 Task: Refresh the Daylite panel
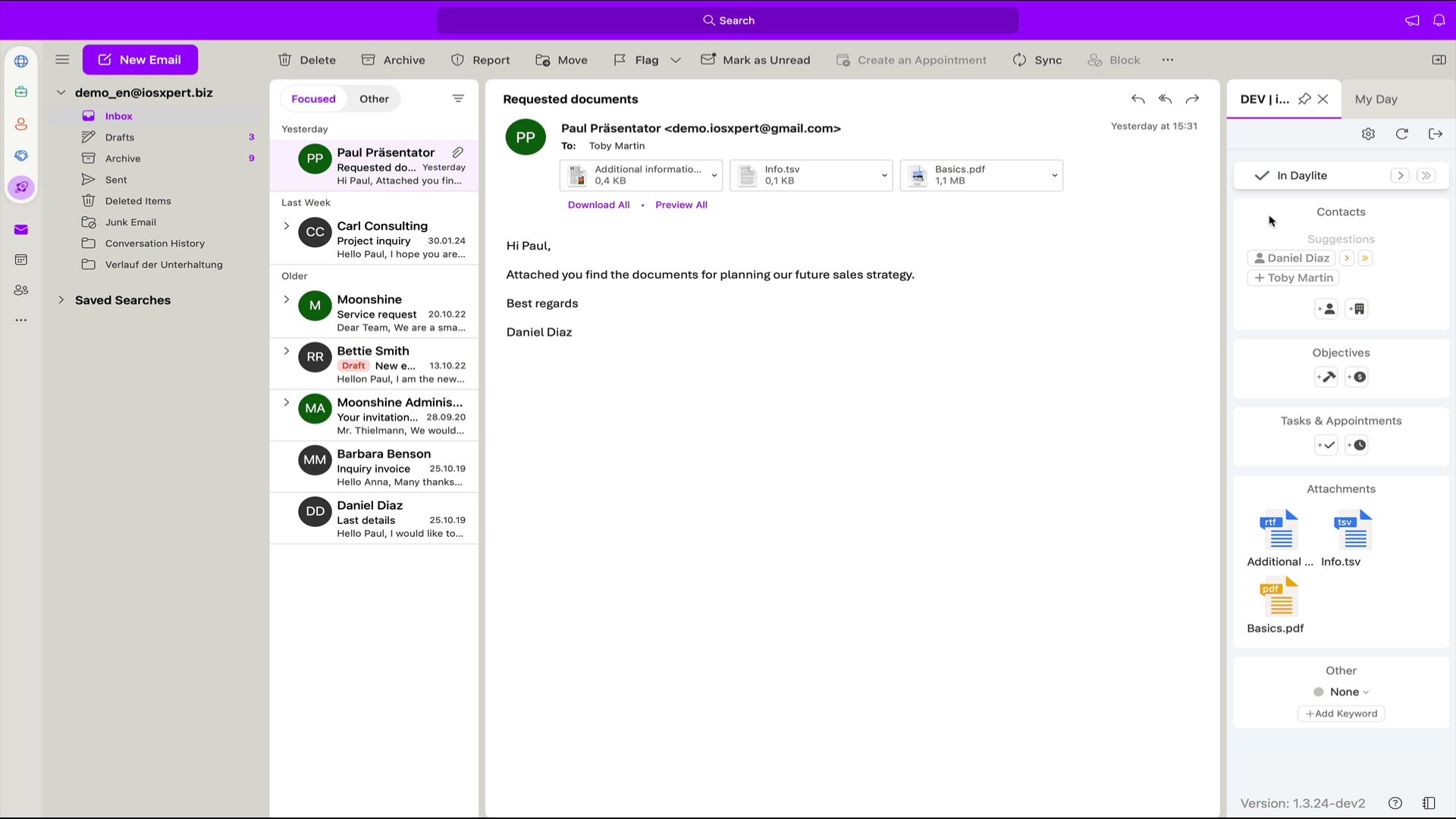point(1402,133)
